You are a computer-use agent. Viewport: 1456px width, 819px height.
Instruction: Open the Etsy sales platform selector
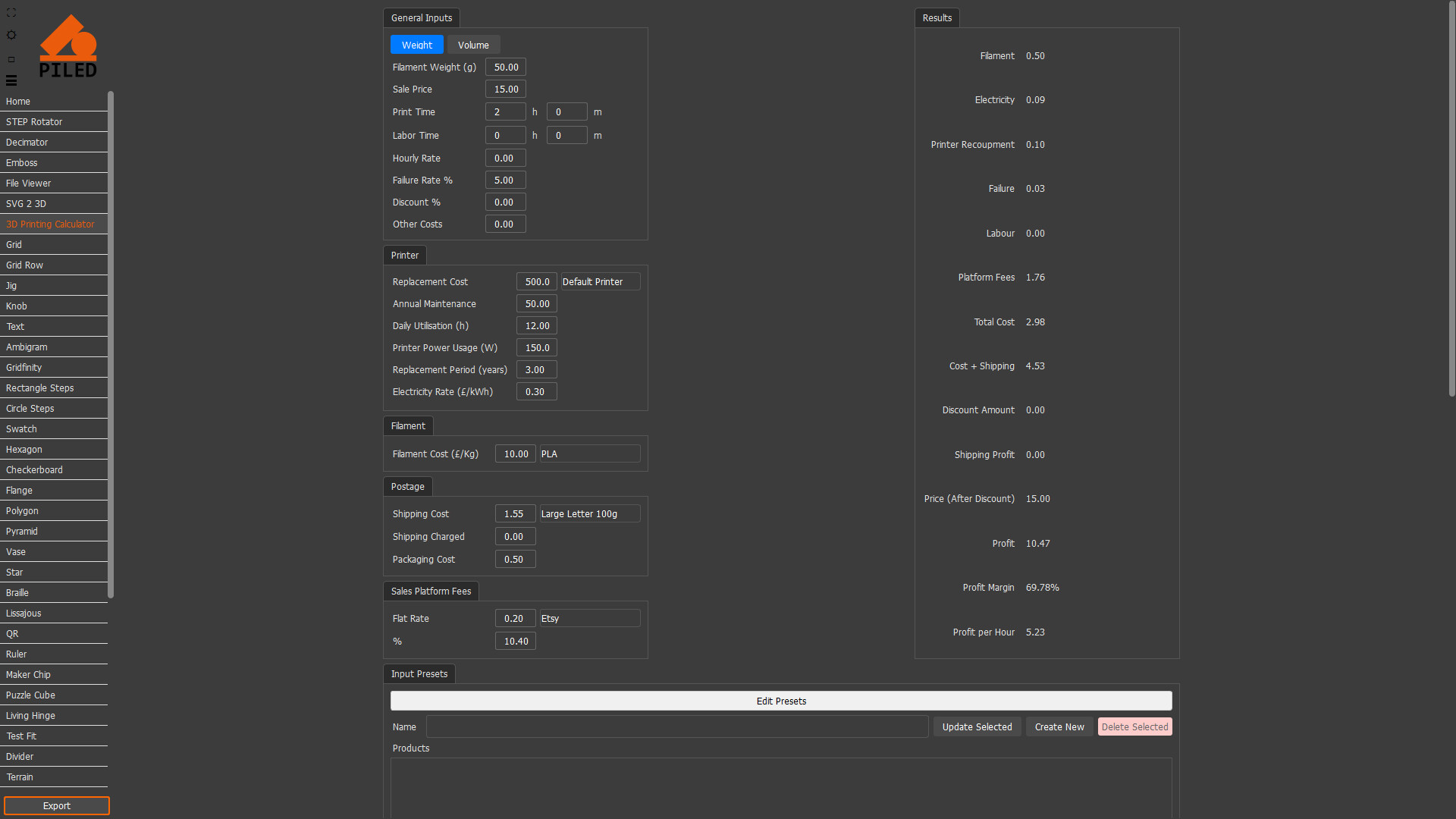click(589, 618)
